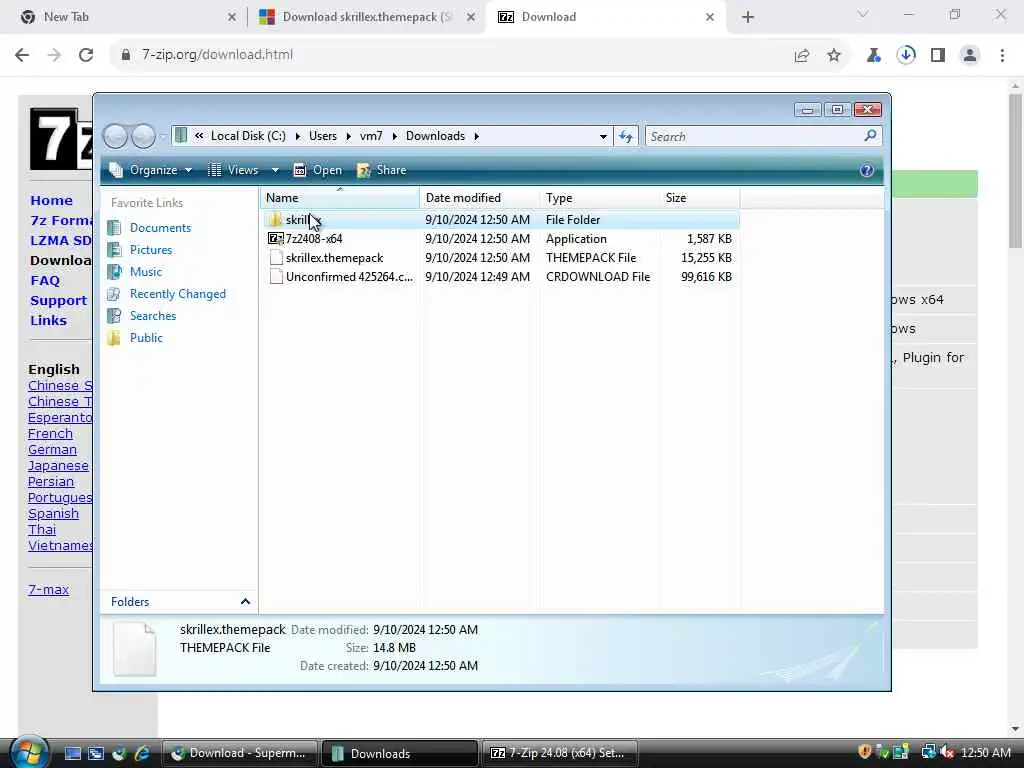
Task: Select skrillex.themepack file row
Action: (500, 258)
